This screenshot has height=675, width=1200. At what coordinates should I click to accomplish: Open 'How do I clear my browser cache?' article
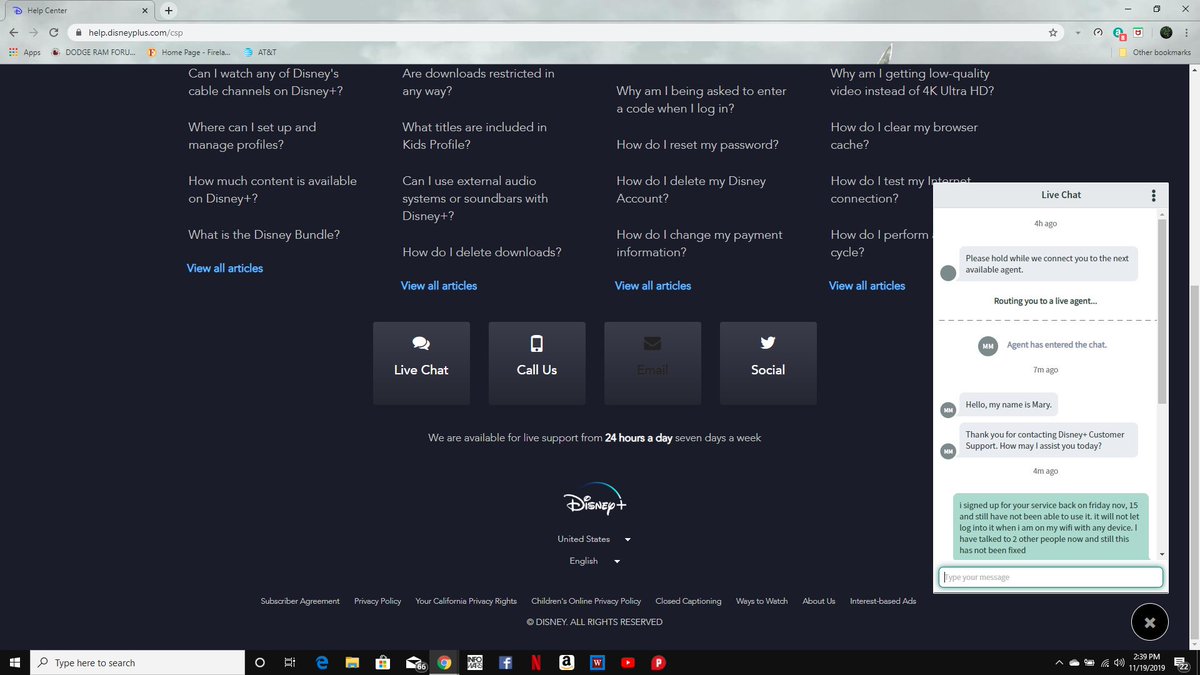pyautogui.click(x=904, y=136)
